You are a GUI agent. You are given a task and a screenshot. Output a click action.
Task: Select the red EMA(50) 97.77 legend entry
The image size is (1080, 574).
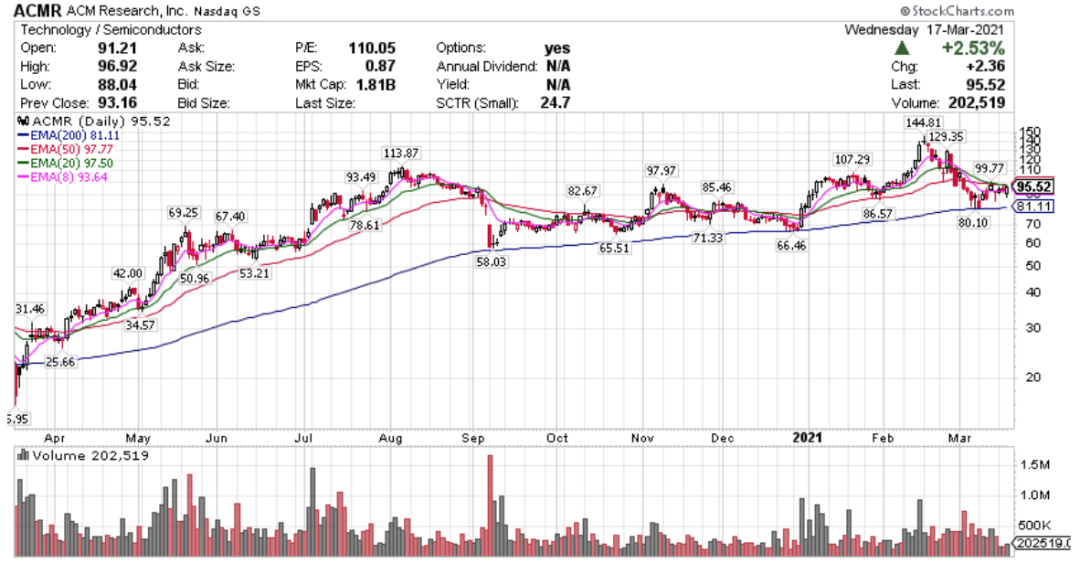[x=65, y=150]
